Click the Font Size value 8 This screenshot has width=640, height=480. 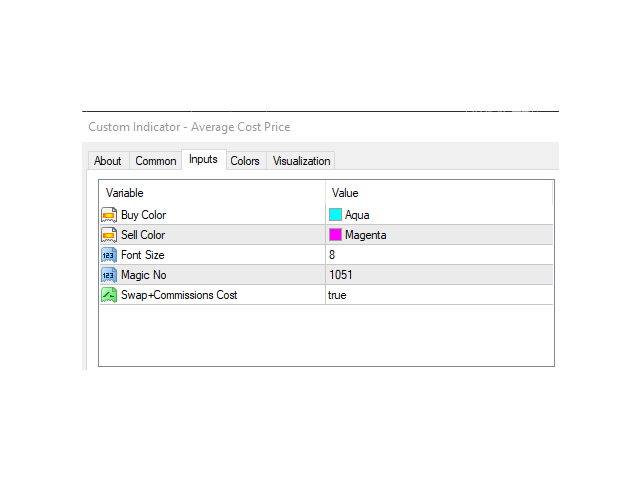(332, 255)
